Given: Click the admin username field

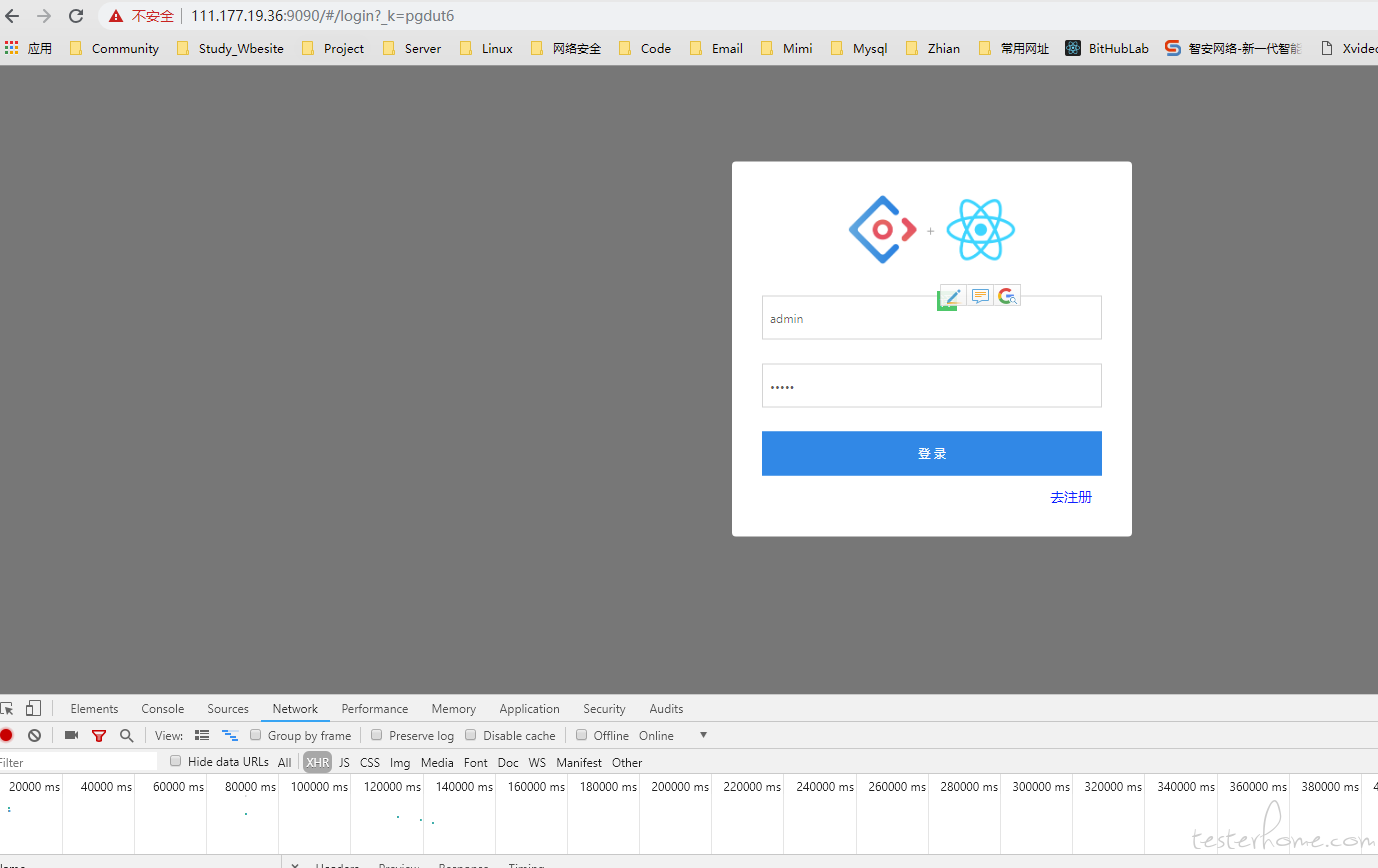Looking at the screenshot, I should (x=932, y=318).
